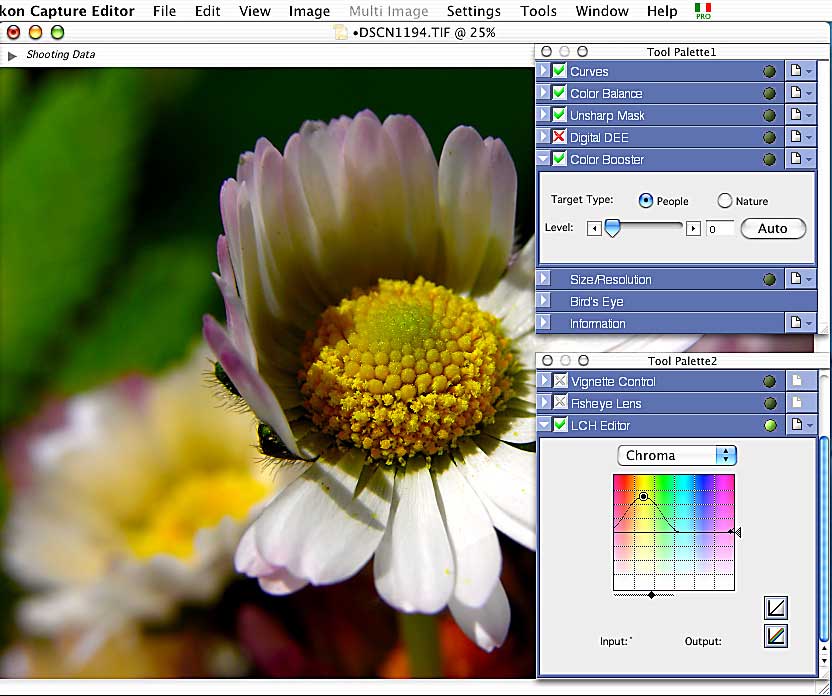Screen dimensions: 832x696
Task: Disable the Unsharp Mask checkbox
Action: 559,115
